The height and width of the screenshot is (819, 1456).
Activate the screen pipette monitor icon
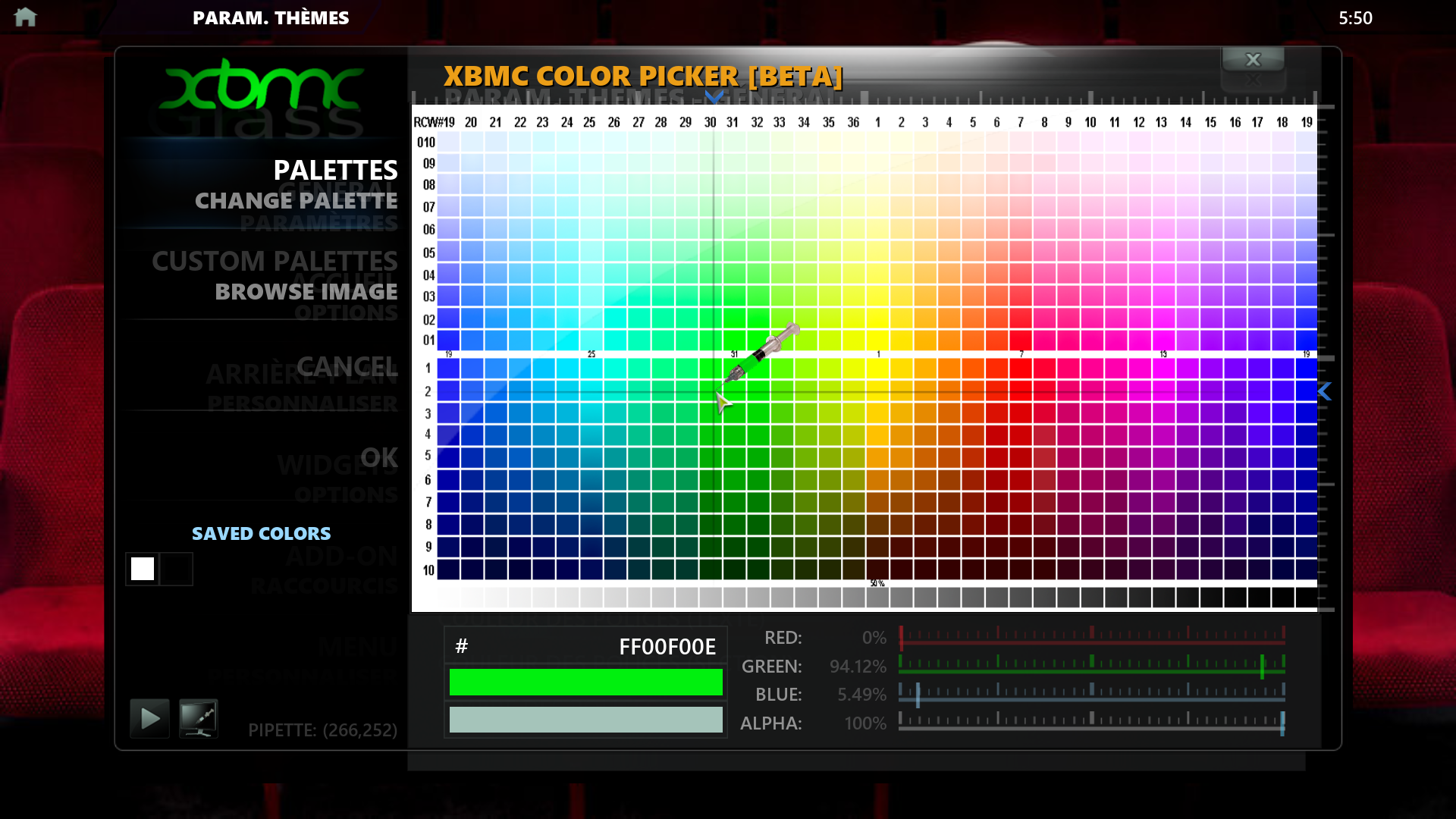click(x=199, y=718)
